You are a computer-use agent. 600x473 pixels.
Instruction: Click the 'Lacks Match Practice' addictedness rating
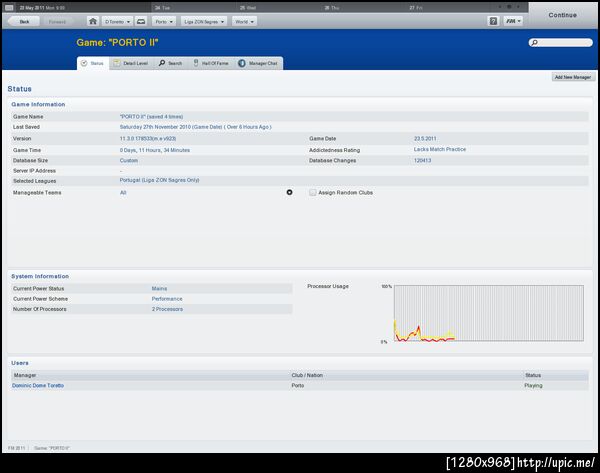(440, 149)
